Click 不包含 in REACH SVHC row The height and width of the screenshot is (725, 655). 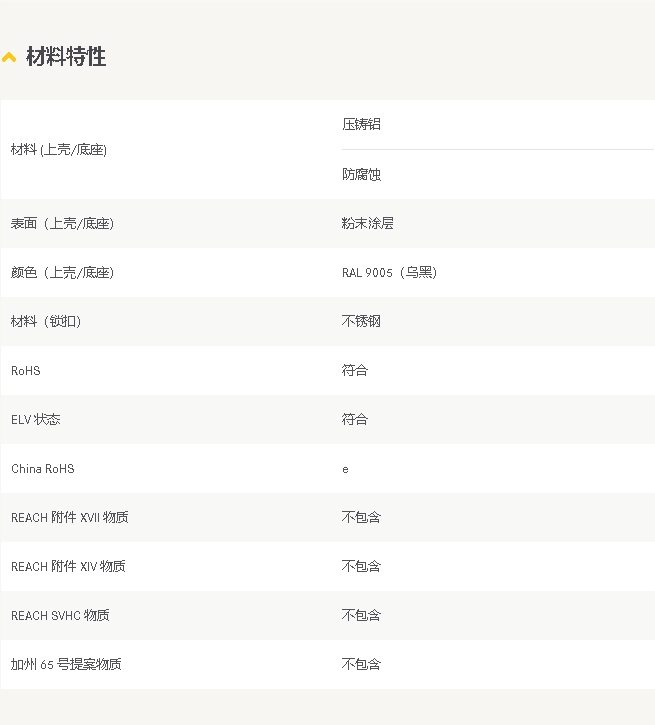click(361, 615)
